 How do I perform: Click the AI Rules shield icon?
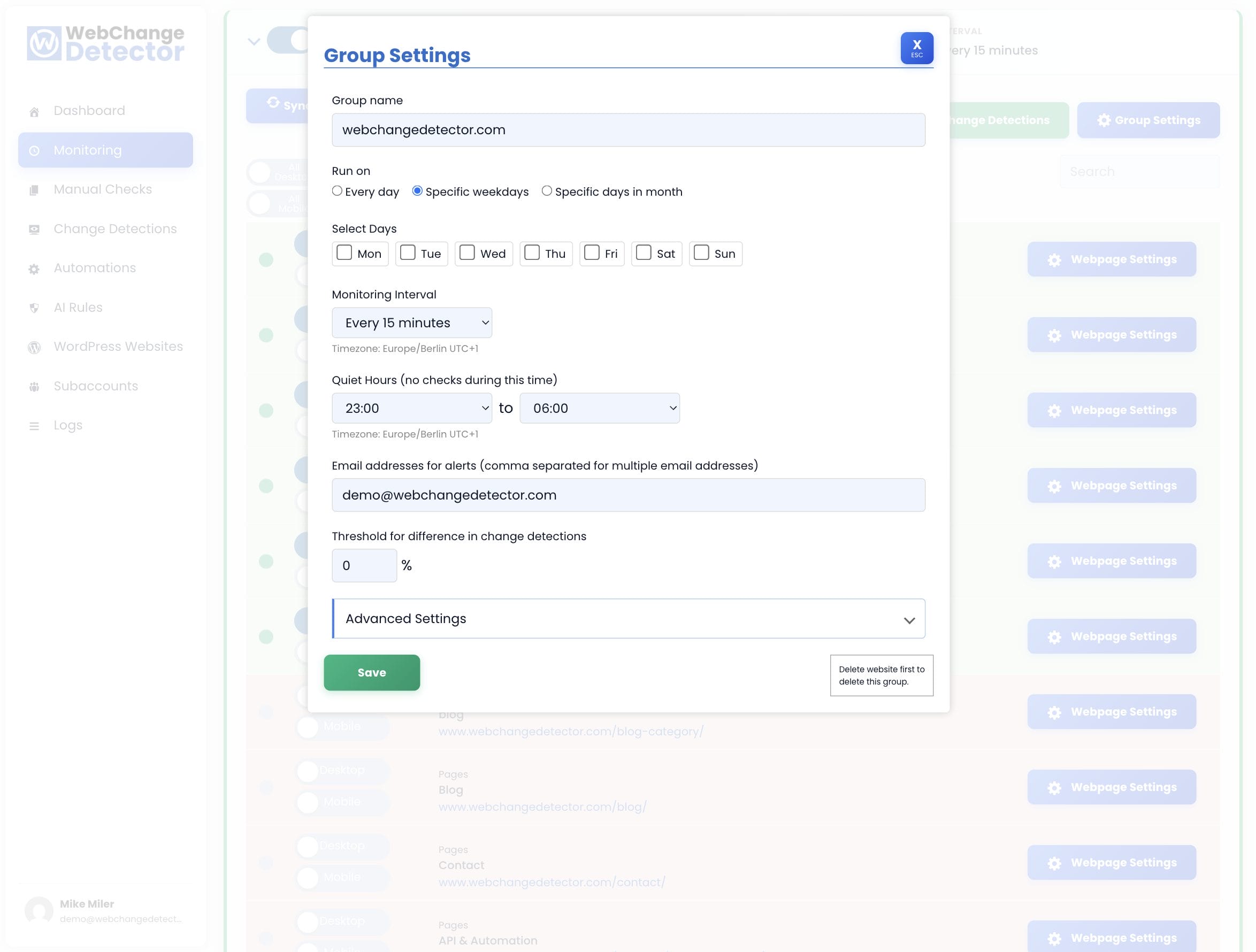click(x=34, y=307)
